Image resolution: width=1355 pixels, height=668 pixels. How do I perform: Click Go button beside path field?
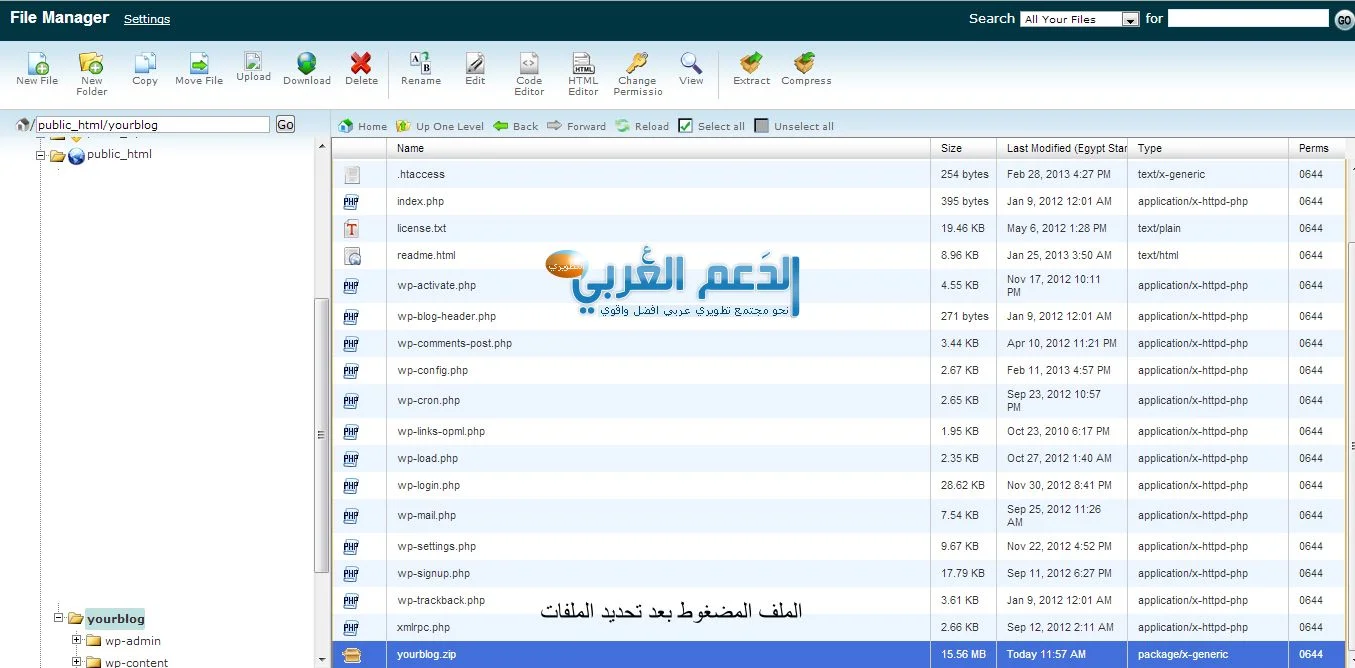(285, 125)
